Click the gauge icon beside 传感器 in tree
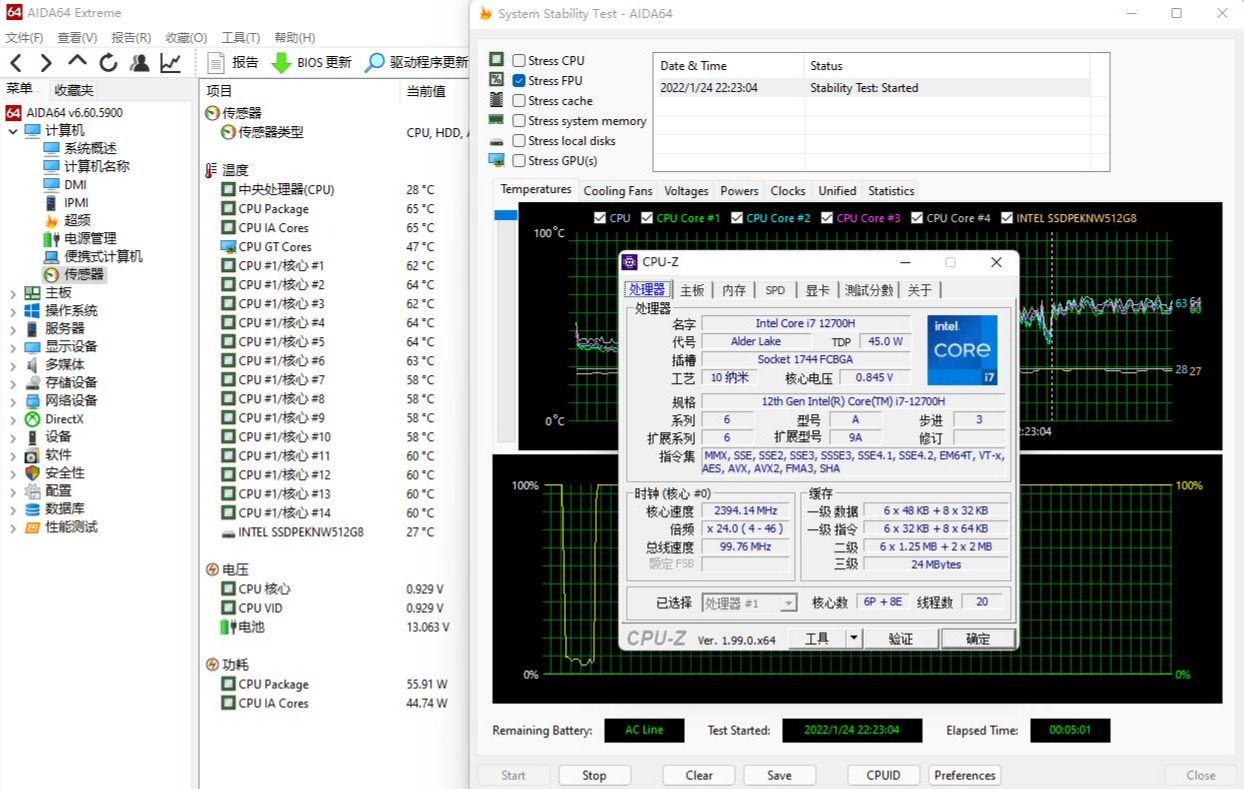Image resolution: width=1244 pixels, height=789 pixels. coord(51,274)
